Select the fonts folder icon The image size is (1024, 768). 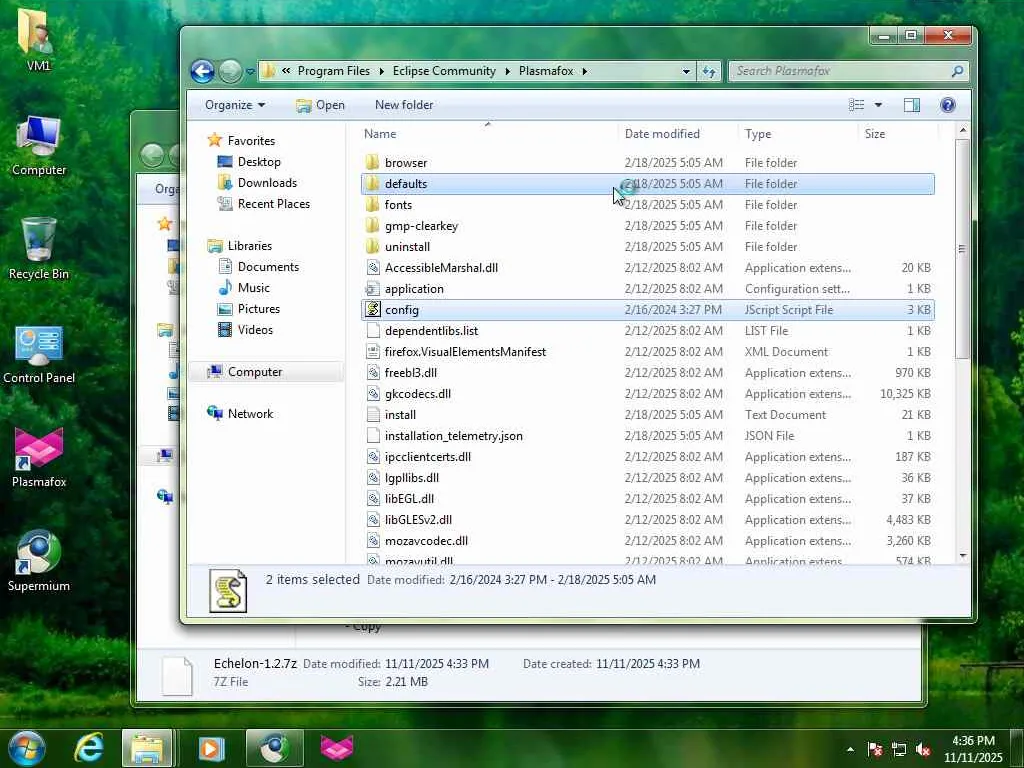tap(372, 204)
